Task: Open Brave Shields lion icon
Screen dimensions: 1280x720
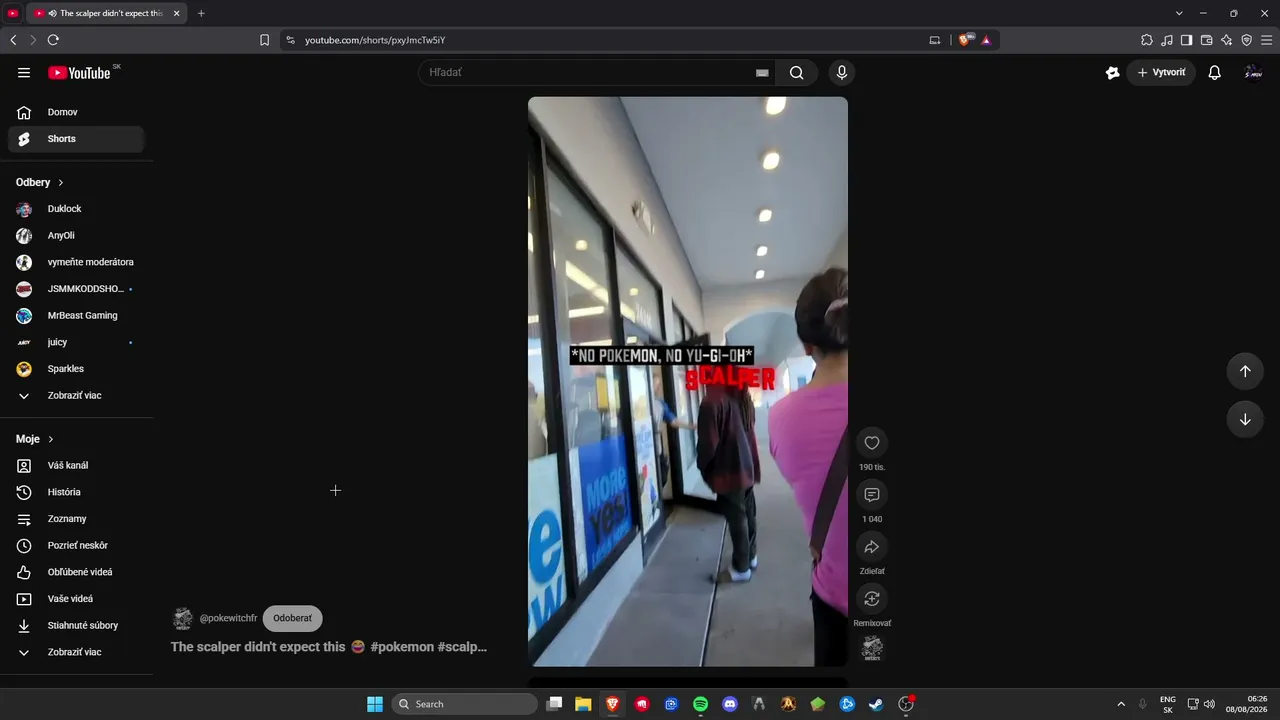Action: (x=965, y=40)
